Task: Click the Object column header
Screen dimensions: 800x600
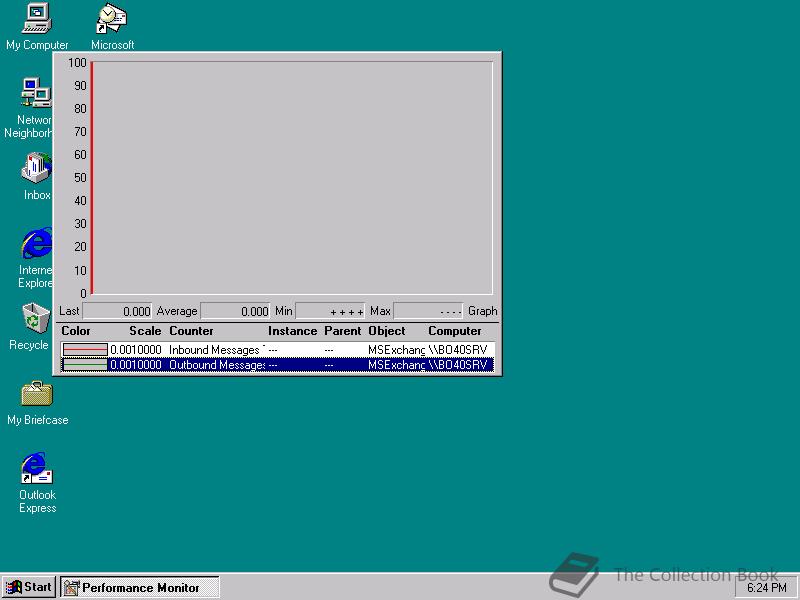Action: tap(387, 331)
